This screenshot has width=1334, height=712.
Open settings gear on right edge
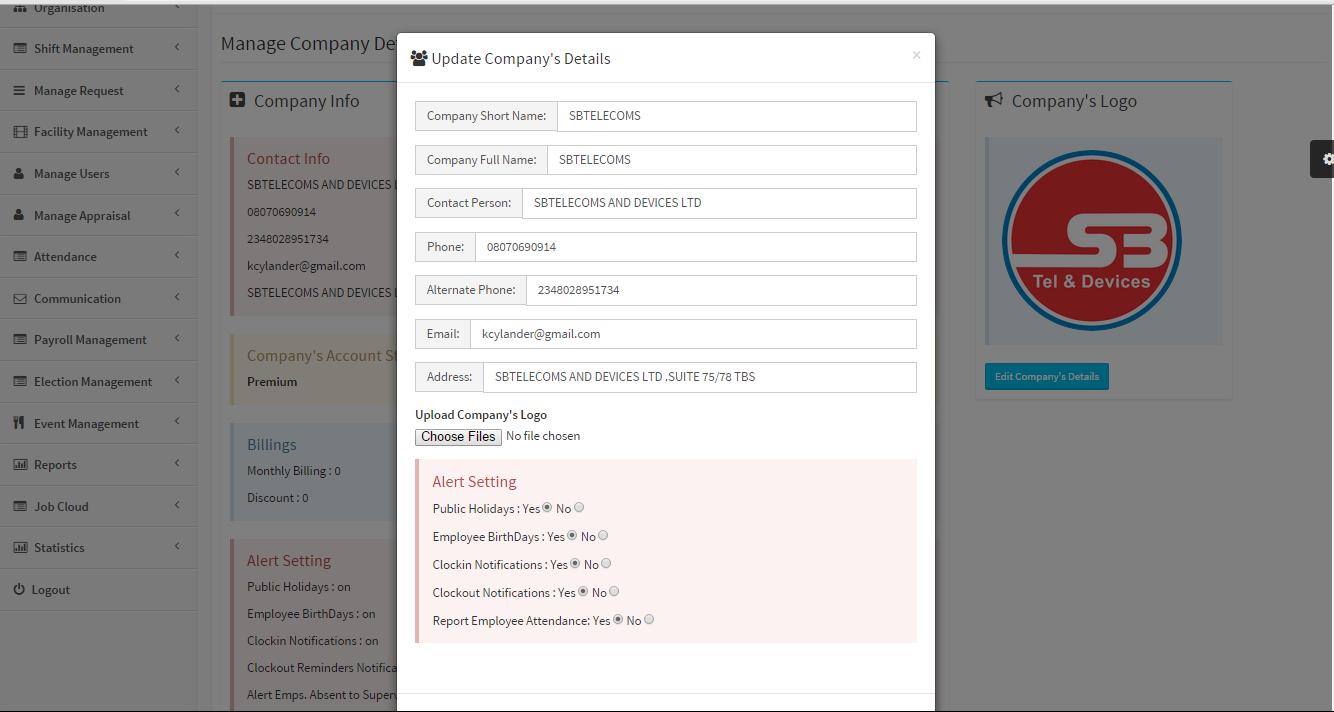1326,159
